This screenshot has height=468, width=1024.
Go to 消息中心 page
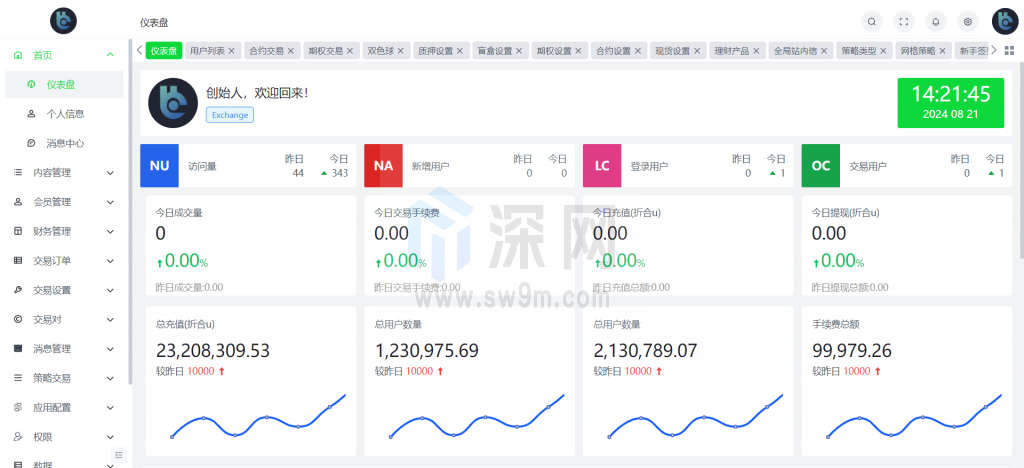click(65, 143)
